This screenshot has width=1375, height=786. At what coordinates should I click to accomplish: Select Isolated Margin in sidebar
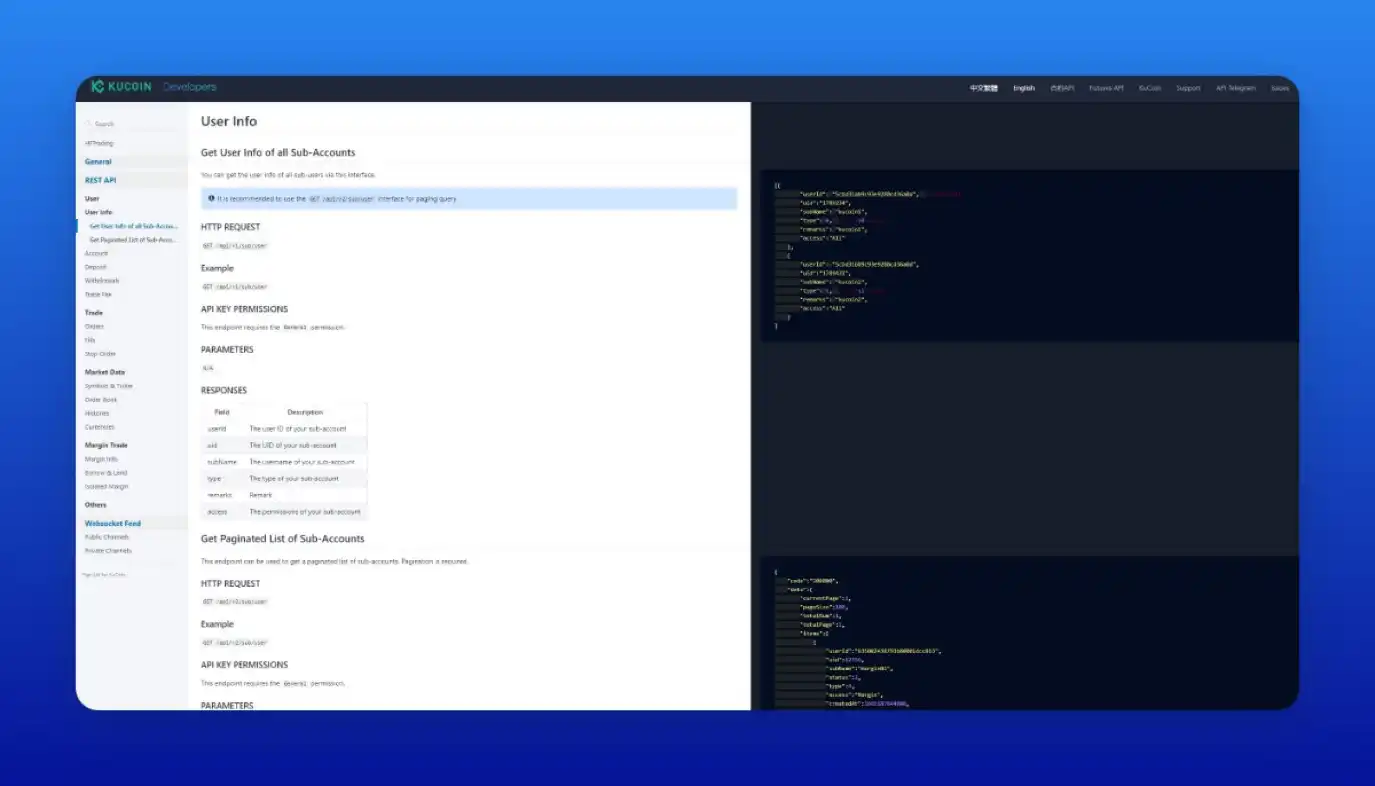coord(106,487)
